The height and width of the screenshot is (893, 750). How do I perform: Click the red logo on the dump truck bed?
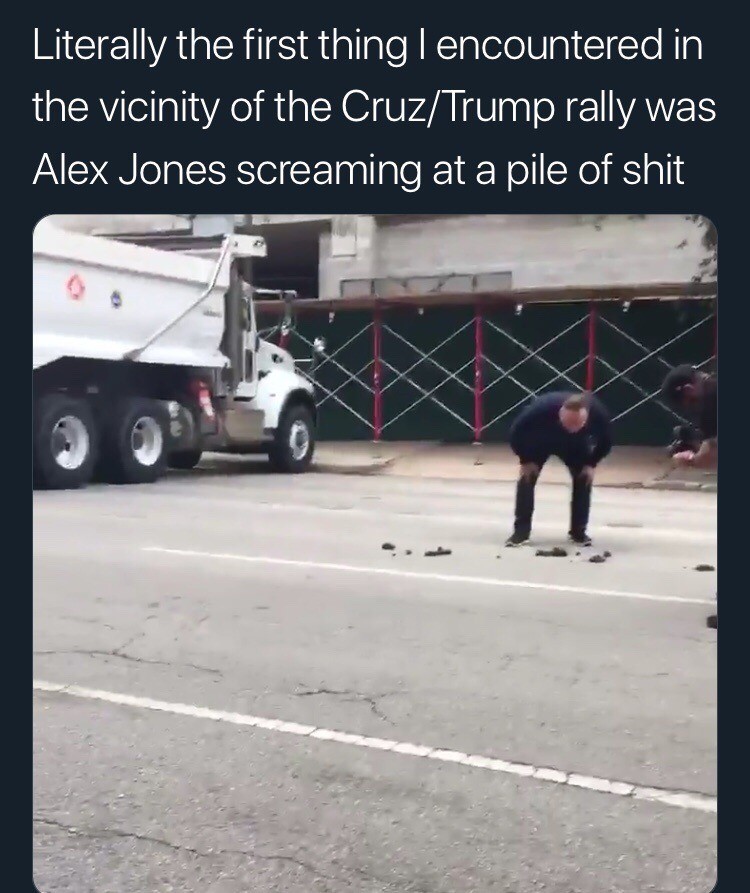pyautogui.click(x=76, y=287)
